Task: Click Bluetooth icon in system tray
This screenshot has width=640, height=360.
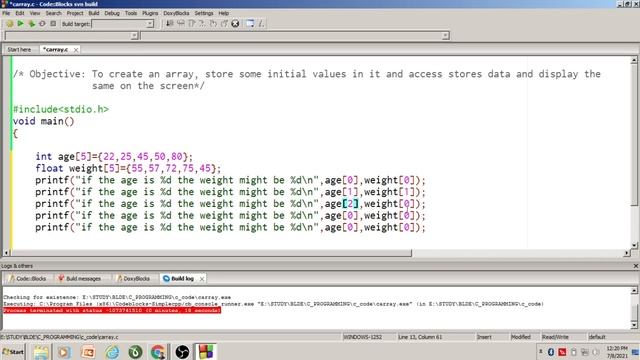Action: 551,352
